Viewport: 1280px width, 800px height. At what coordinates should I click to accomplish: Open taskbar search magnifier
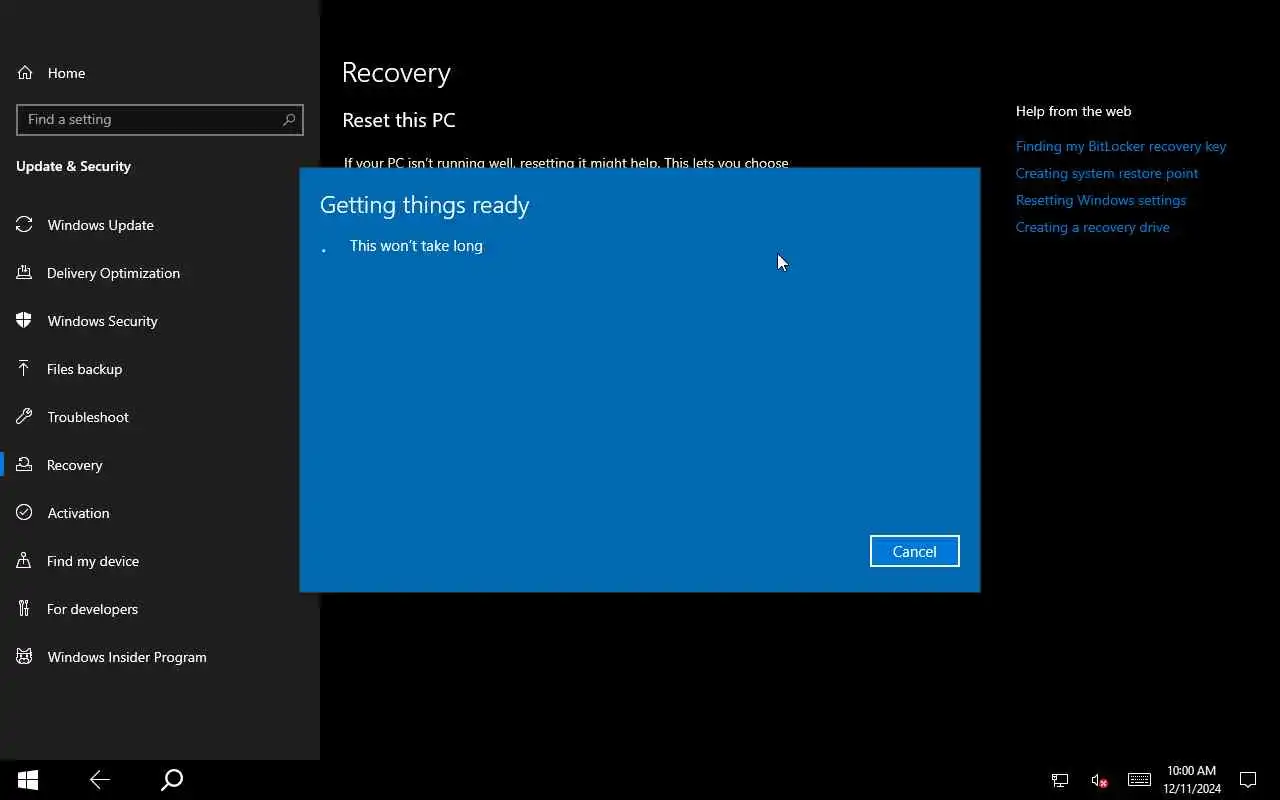point(172,780)
